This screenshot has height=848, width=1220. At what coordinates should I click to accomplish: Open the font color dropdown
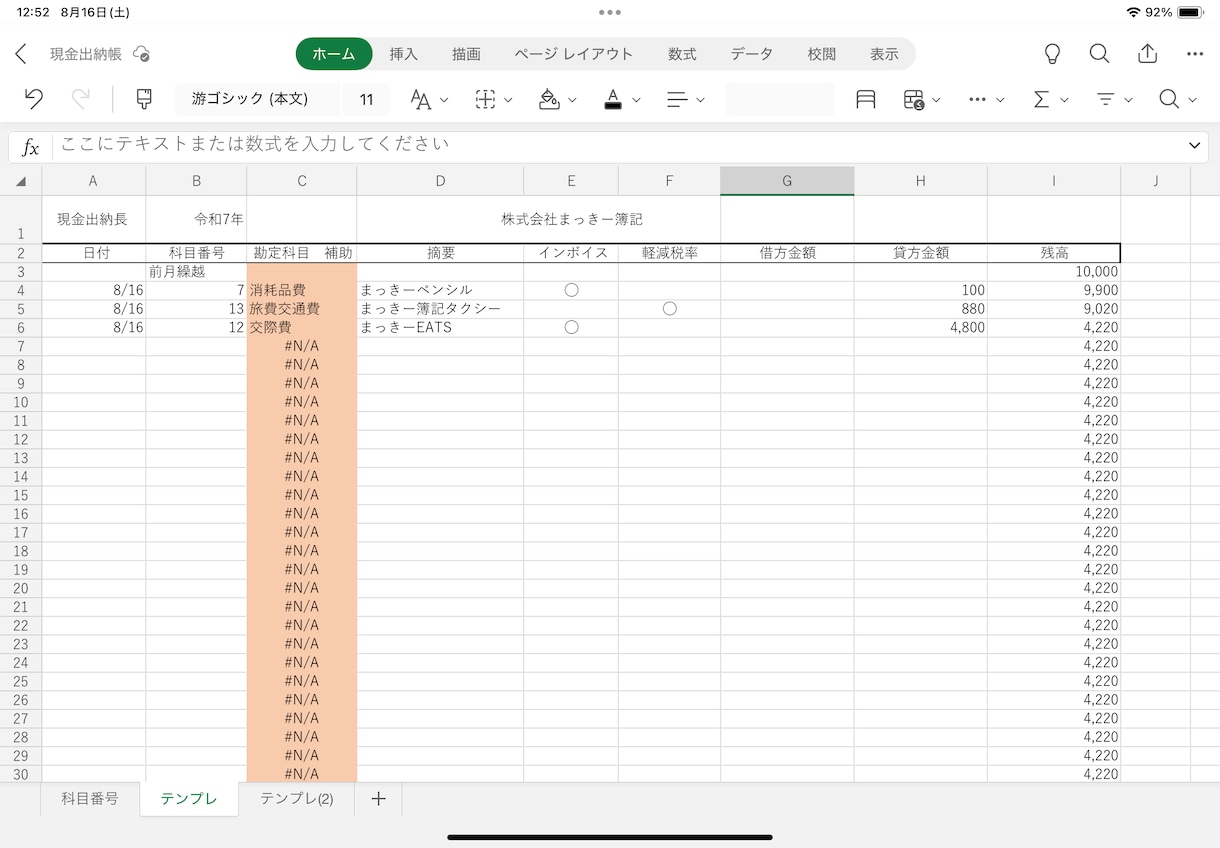click(x=622, y=99)
